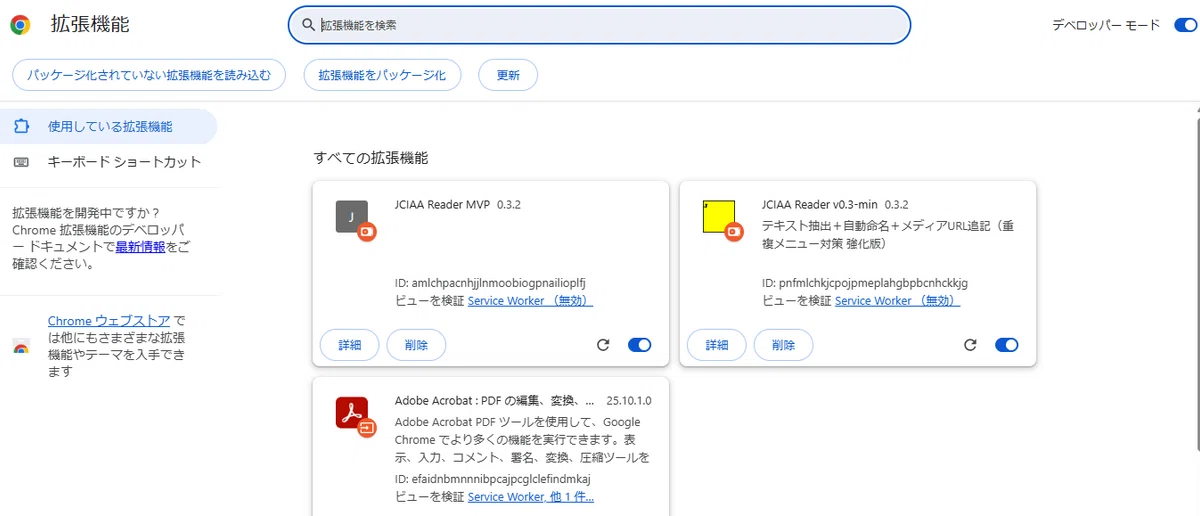Click the Adobe Acrobat : PDF の編集 title

pos(495,401)
